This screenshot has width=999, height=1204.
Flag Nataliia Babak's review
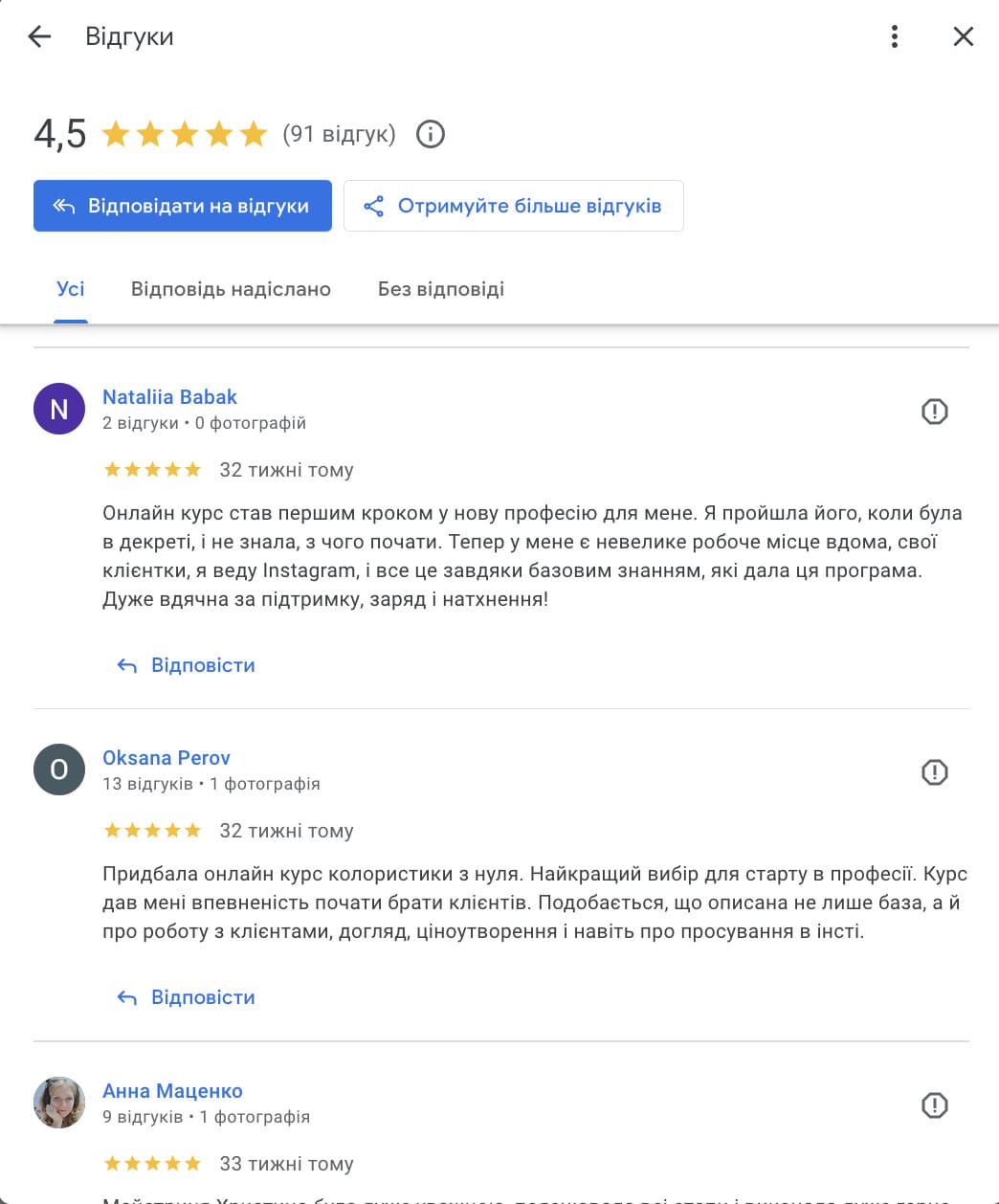coord(934,412)
